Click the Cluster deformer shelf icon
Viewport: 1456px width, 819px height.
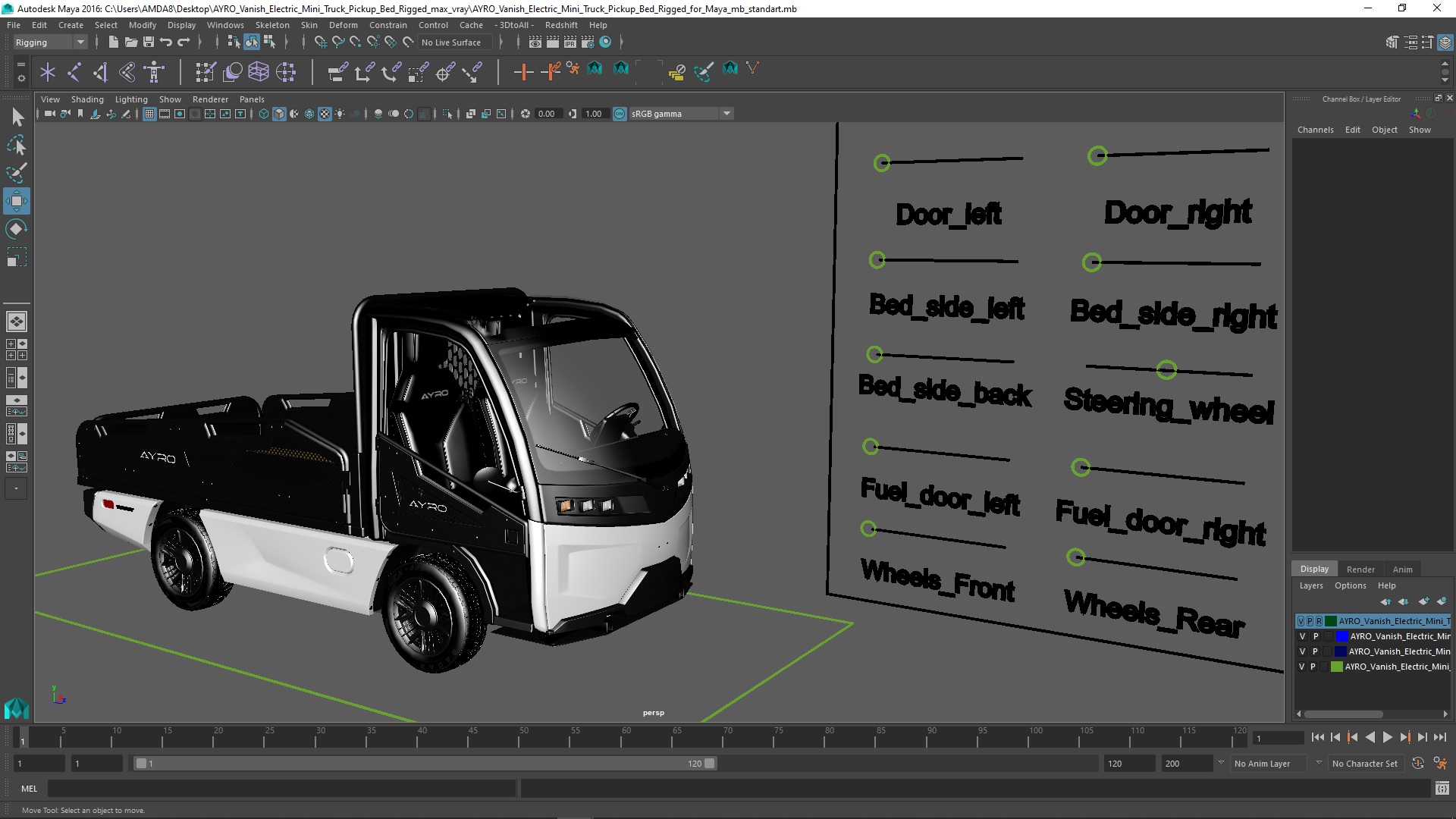click(x=285, y=72)
